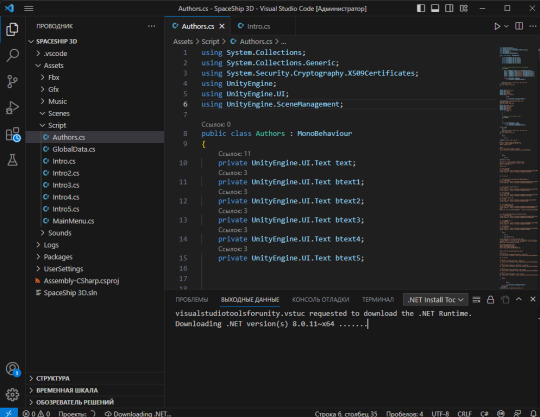Open Intro3.cs in the explorer
This screenshot has height=417, width=540.
[x=95, y=185]
